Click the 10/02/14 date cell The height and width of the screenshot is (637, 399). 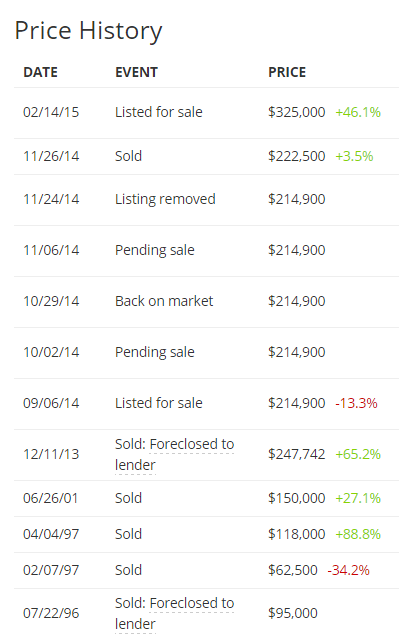click(51, 352)
